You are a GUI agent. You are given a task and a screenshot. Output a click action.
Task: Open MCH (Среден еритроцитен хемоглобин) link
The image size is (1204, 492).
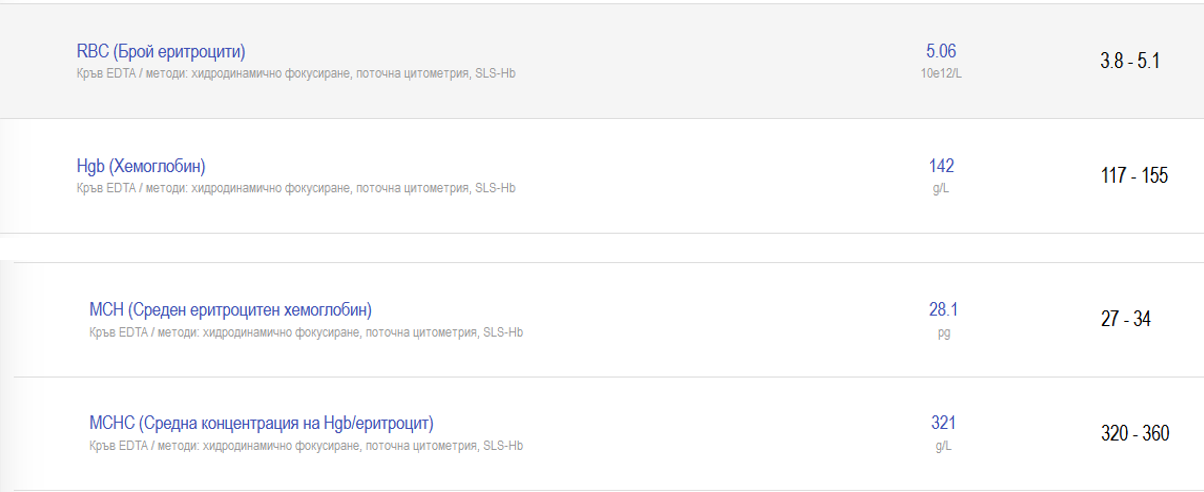[230, 310]
